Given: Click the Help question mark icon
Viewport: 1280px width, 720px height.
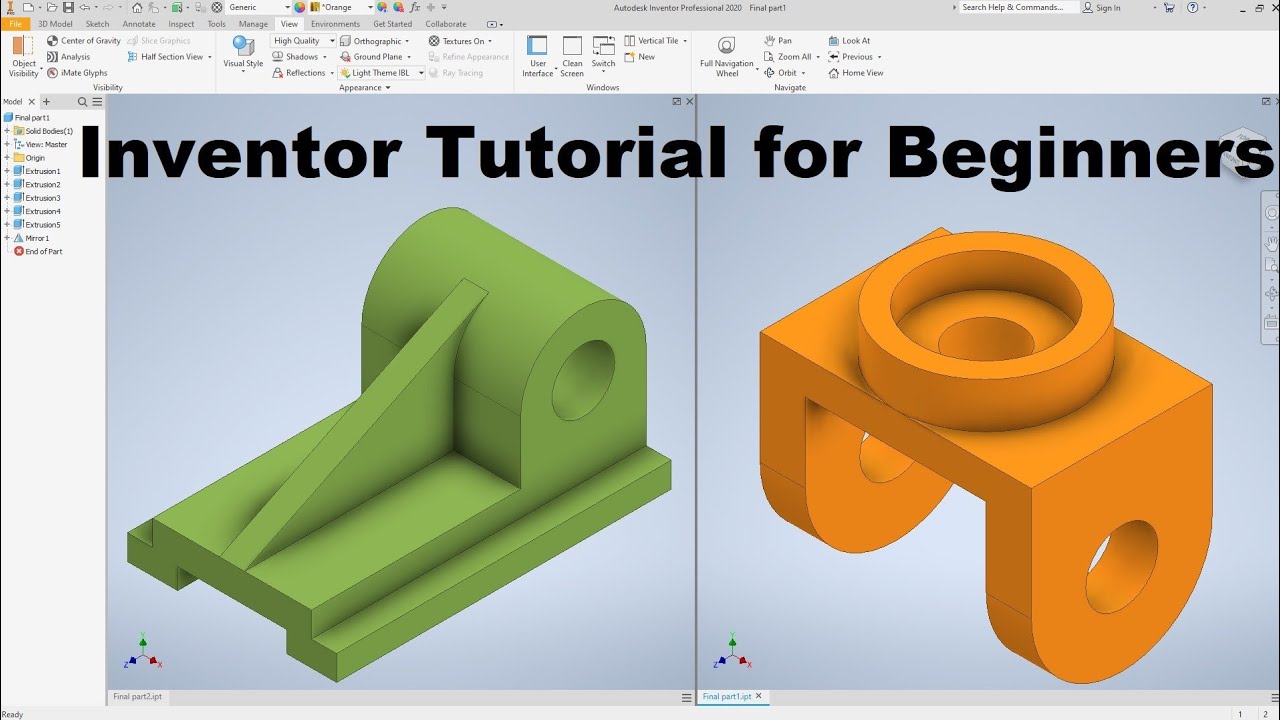Looking at the screenshot, I should pos(1195,7).
